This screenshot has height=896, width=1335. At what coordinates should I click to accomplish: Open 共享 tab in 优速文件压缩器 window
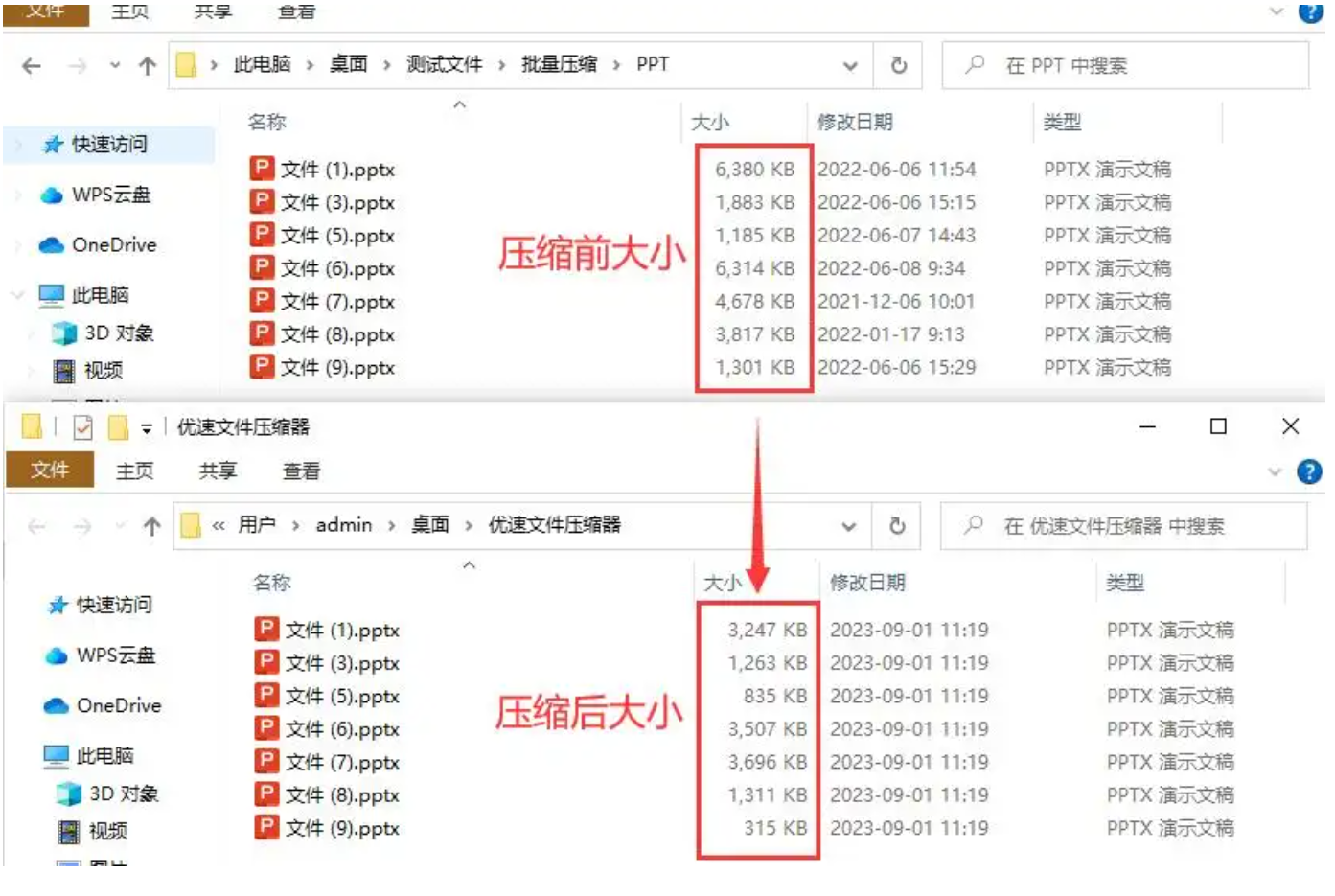click(218, 471)
